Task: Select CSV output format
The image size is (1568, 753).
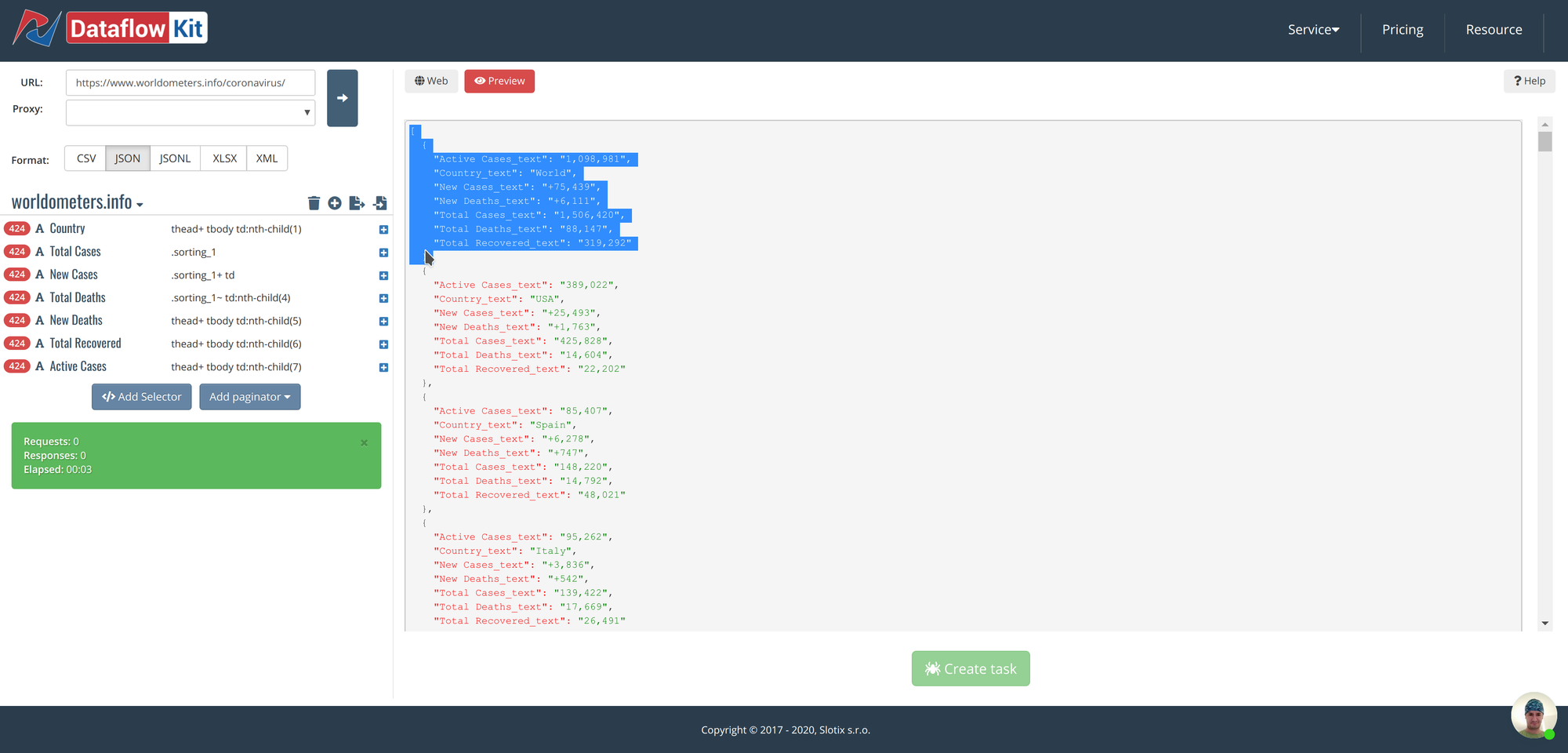Action: (x=86, y=158)
